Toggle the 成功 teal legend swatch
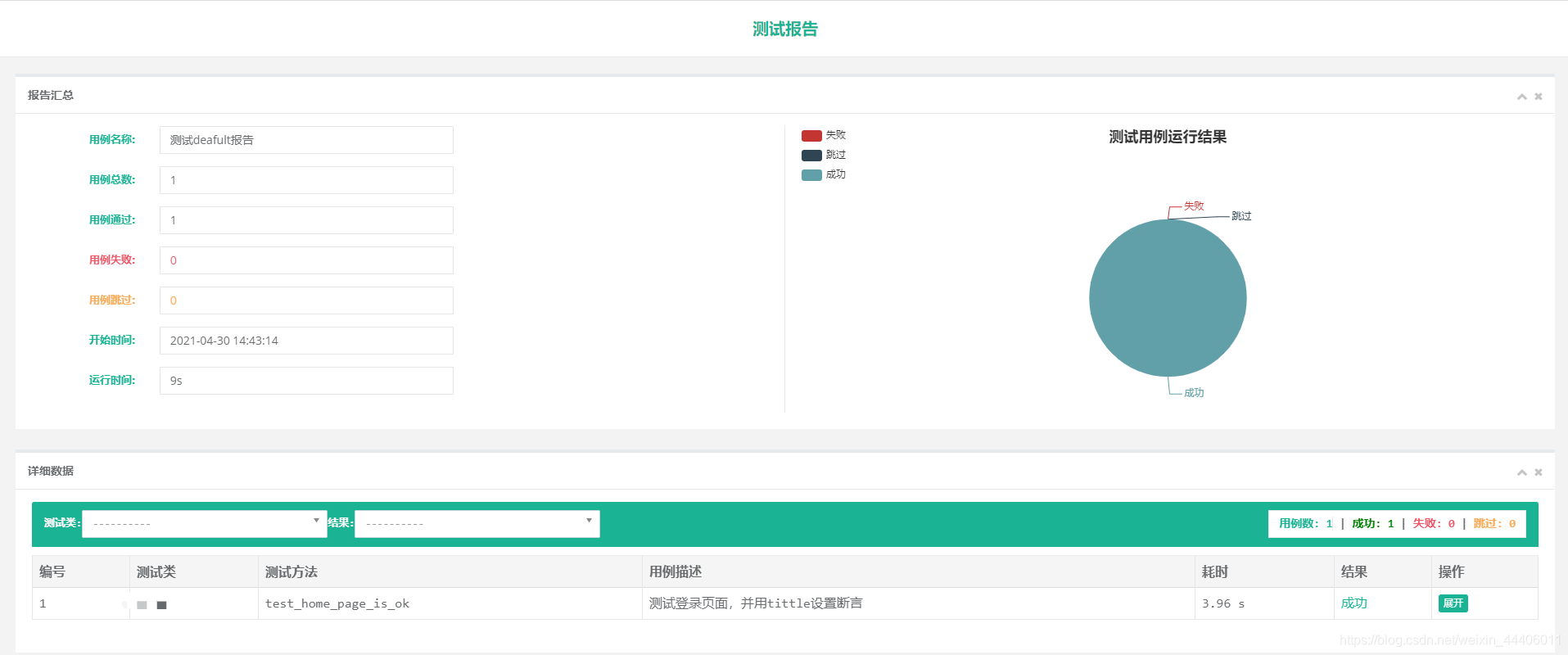This screenshot has height=655, width=1568. (811, 175)
